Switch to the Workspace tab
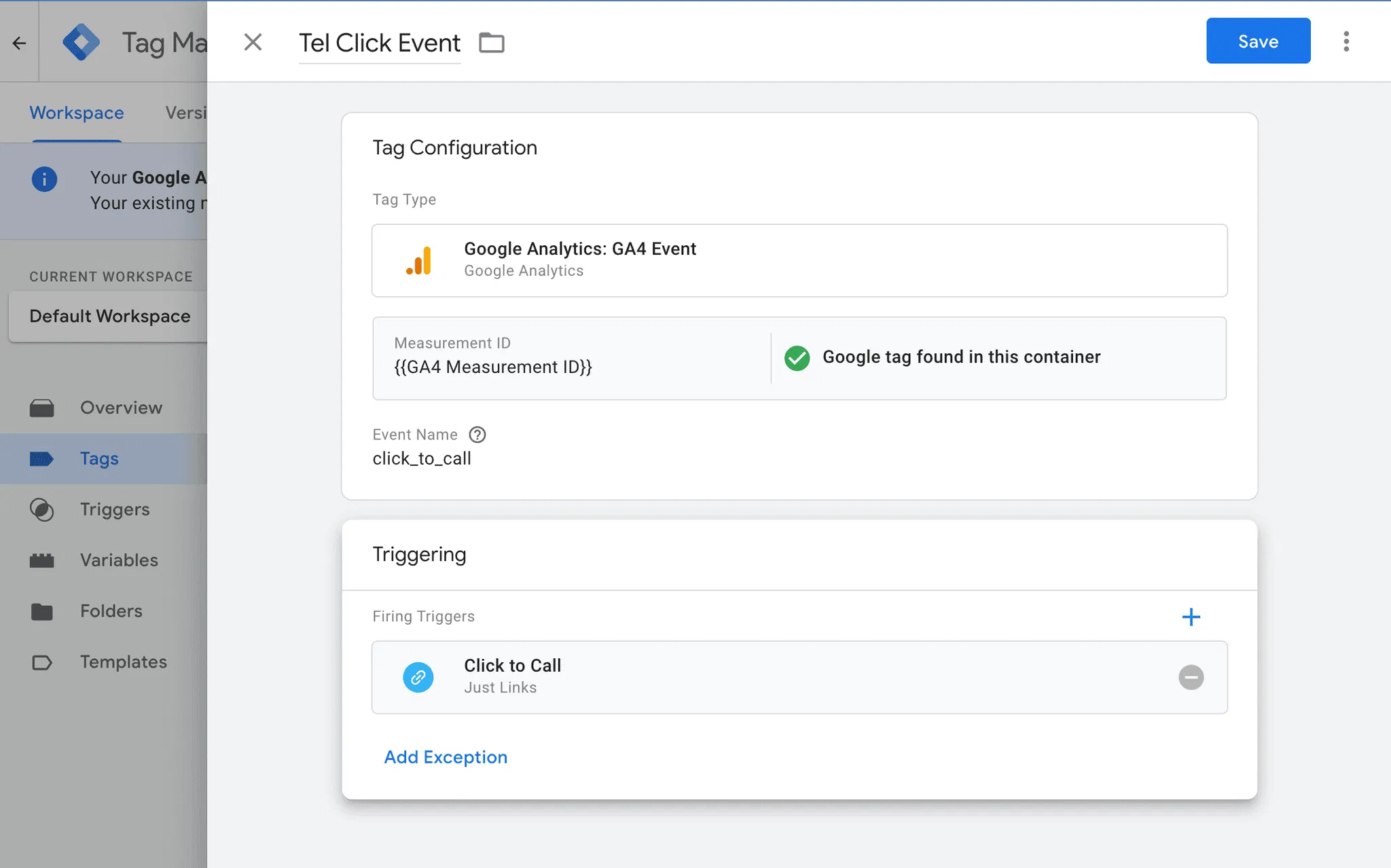This screenshot has height=868, width=1391. point(77,113)
